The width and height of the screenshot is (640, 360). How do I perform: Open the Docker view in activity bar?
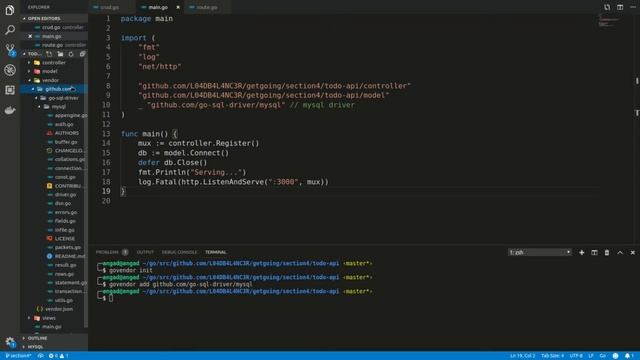point(10,110)
